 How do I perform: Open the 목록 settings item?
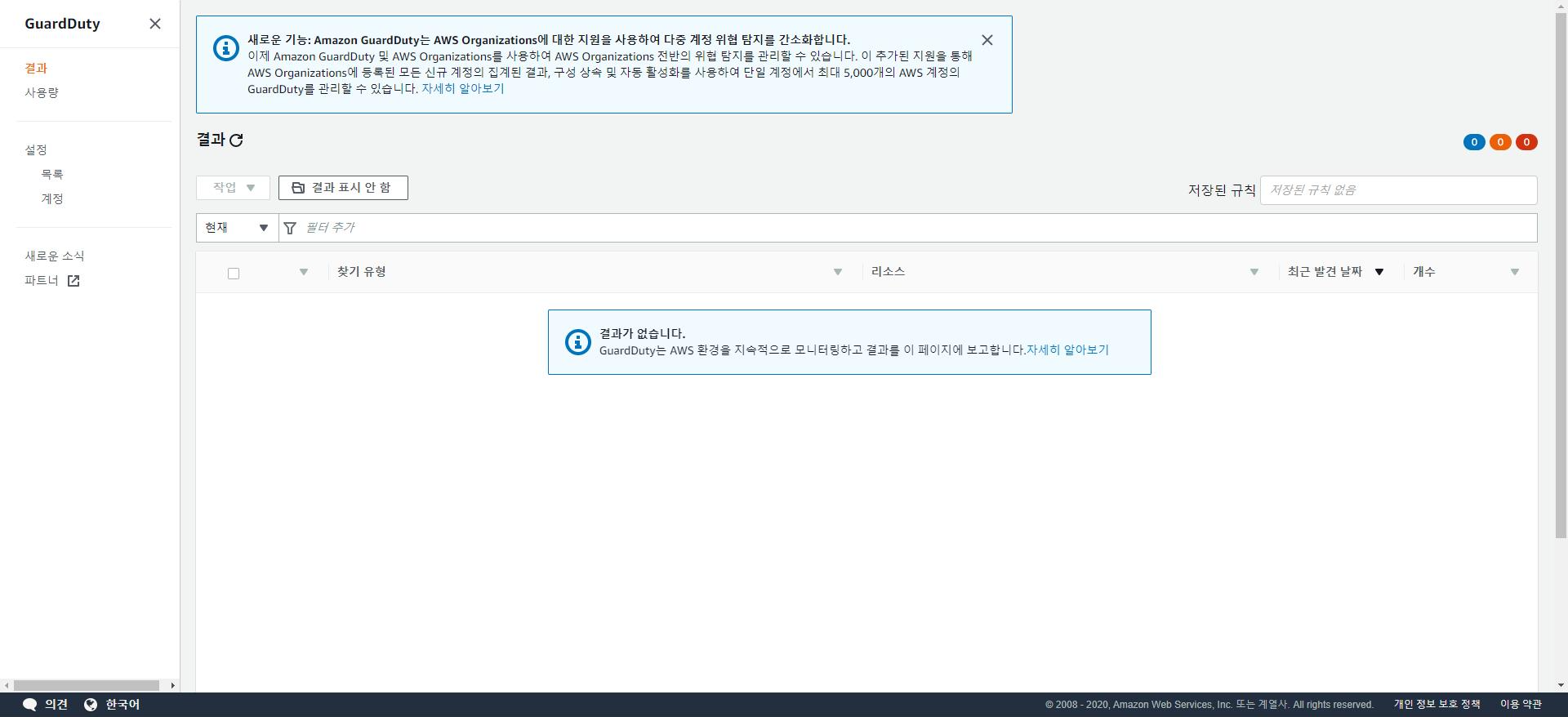tap(52, 175)
